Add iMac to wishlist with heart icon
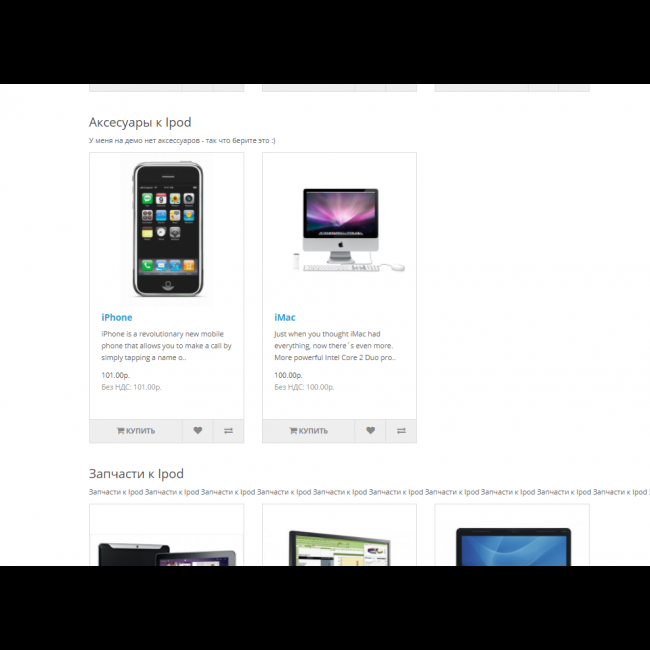Viewport: 650px width, 650px height. 370,431
